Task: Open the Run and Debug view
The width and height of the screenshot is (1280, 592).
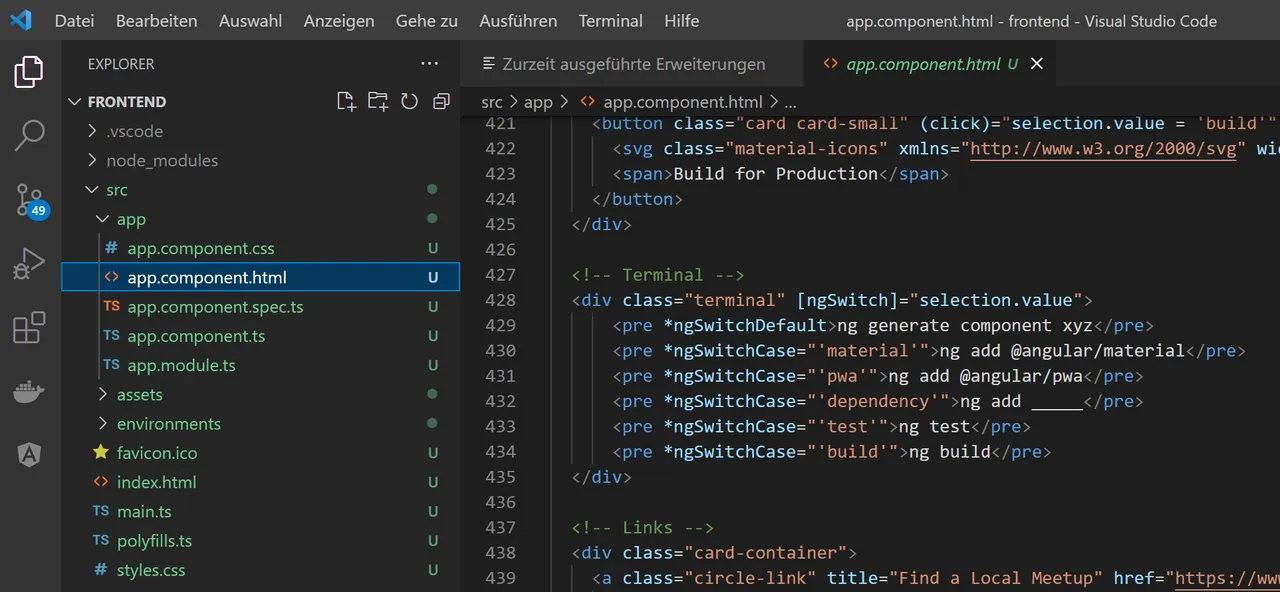Action: (x=29, y=264)
